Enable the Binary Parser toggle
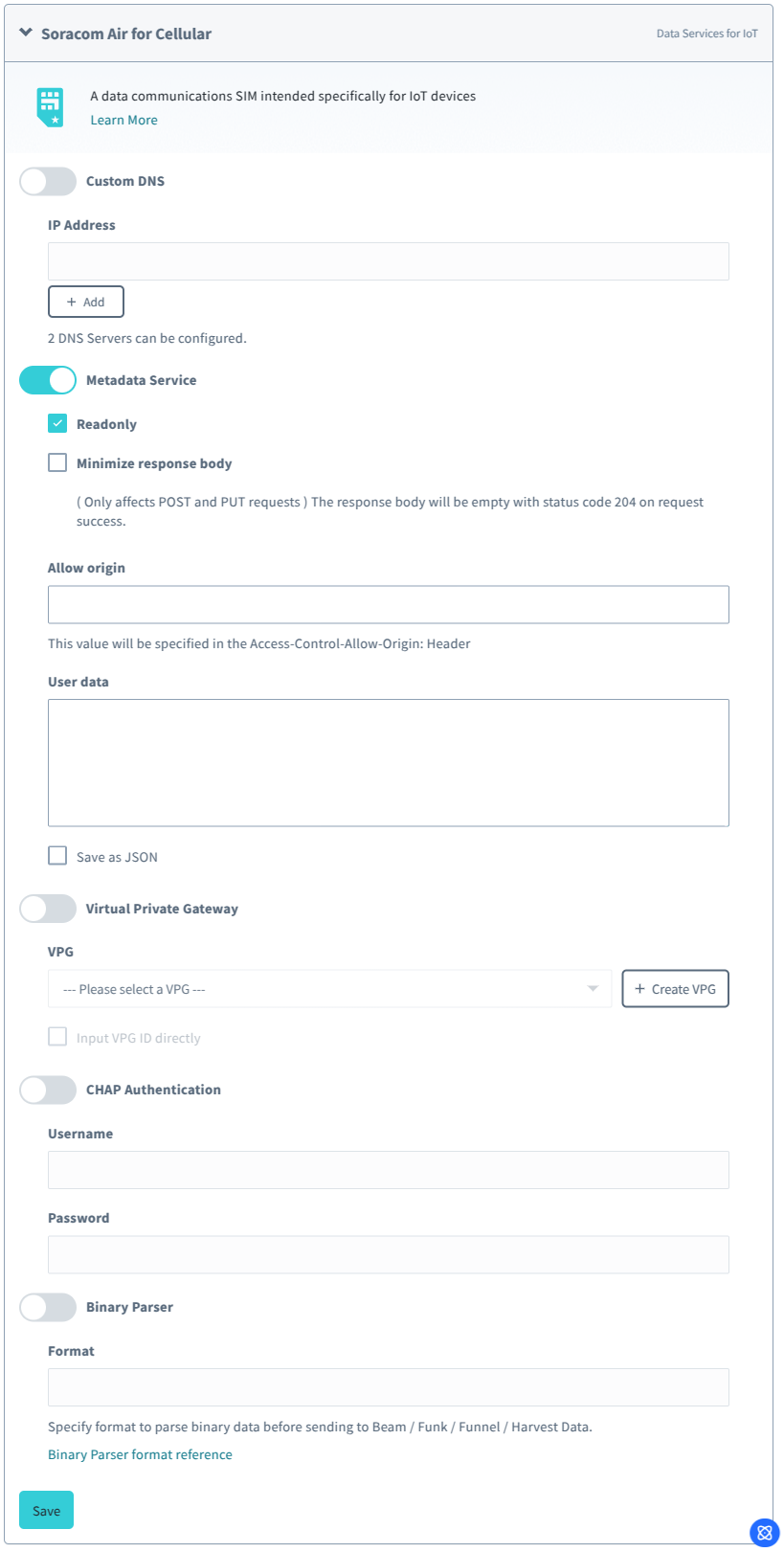 click(x=48, y=1307)
